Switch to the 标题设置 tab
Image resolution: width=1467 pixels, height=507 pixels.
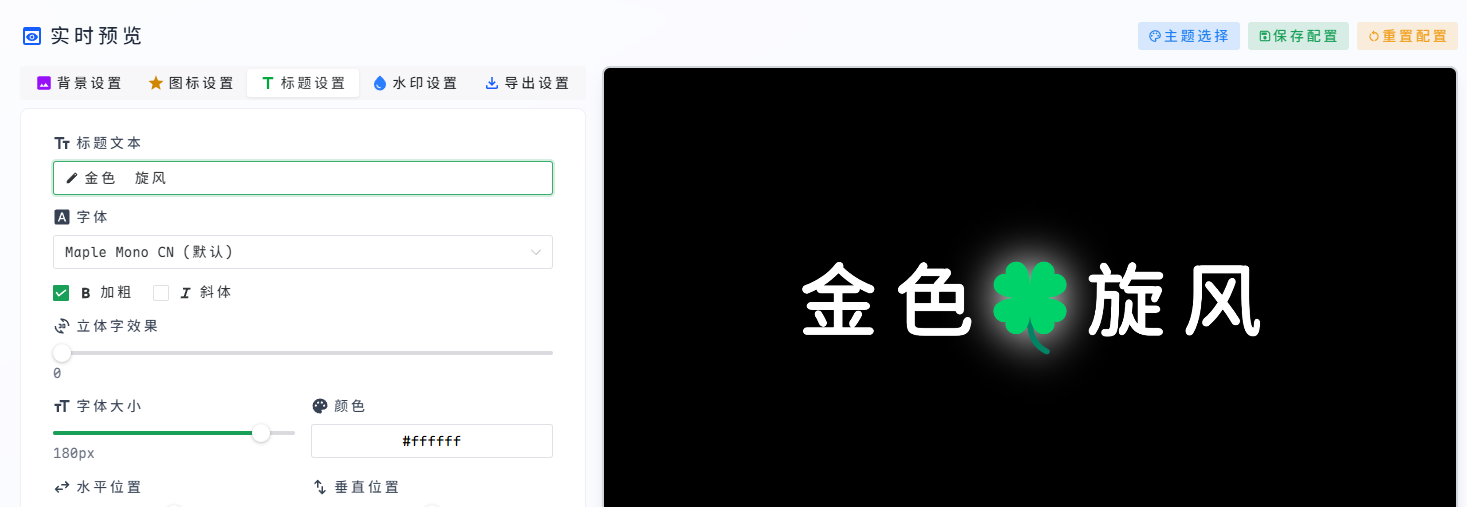(x=303, y=83)
